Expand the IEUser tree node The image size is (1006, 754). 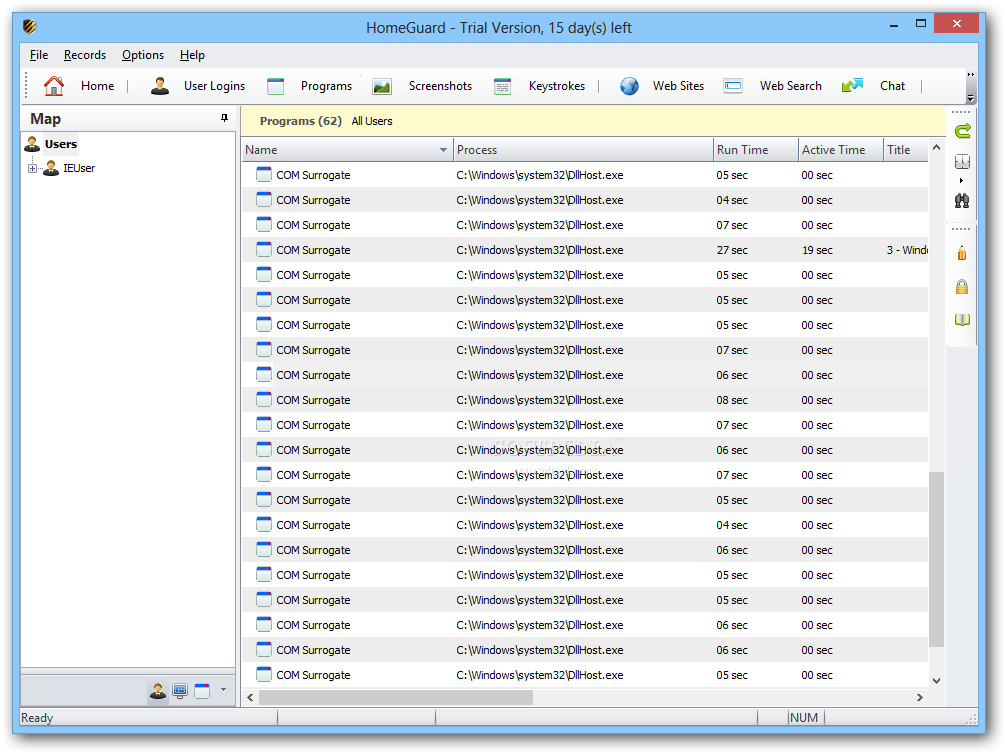(32, 168)
